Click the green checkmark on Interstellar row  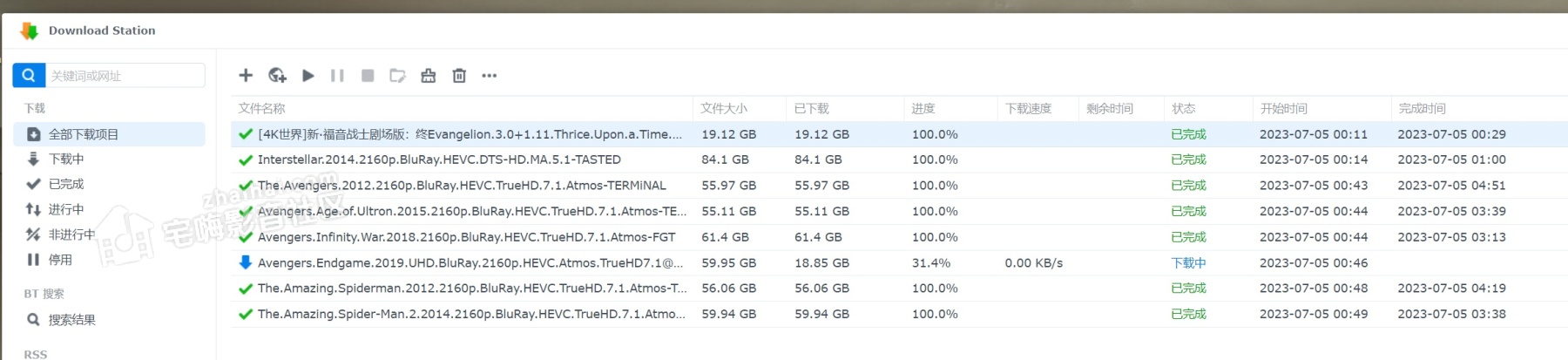(x=246, y=160)
